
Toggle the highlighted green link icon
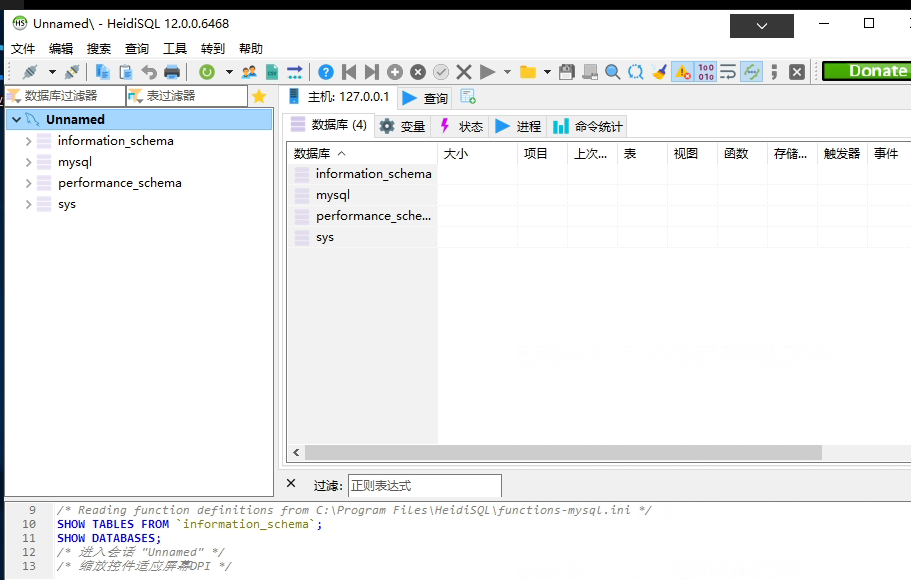pyautogui.click(x=751, y=72)
